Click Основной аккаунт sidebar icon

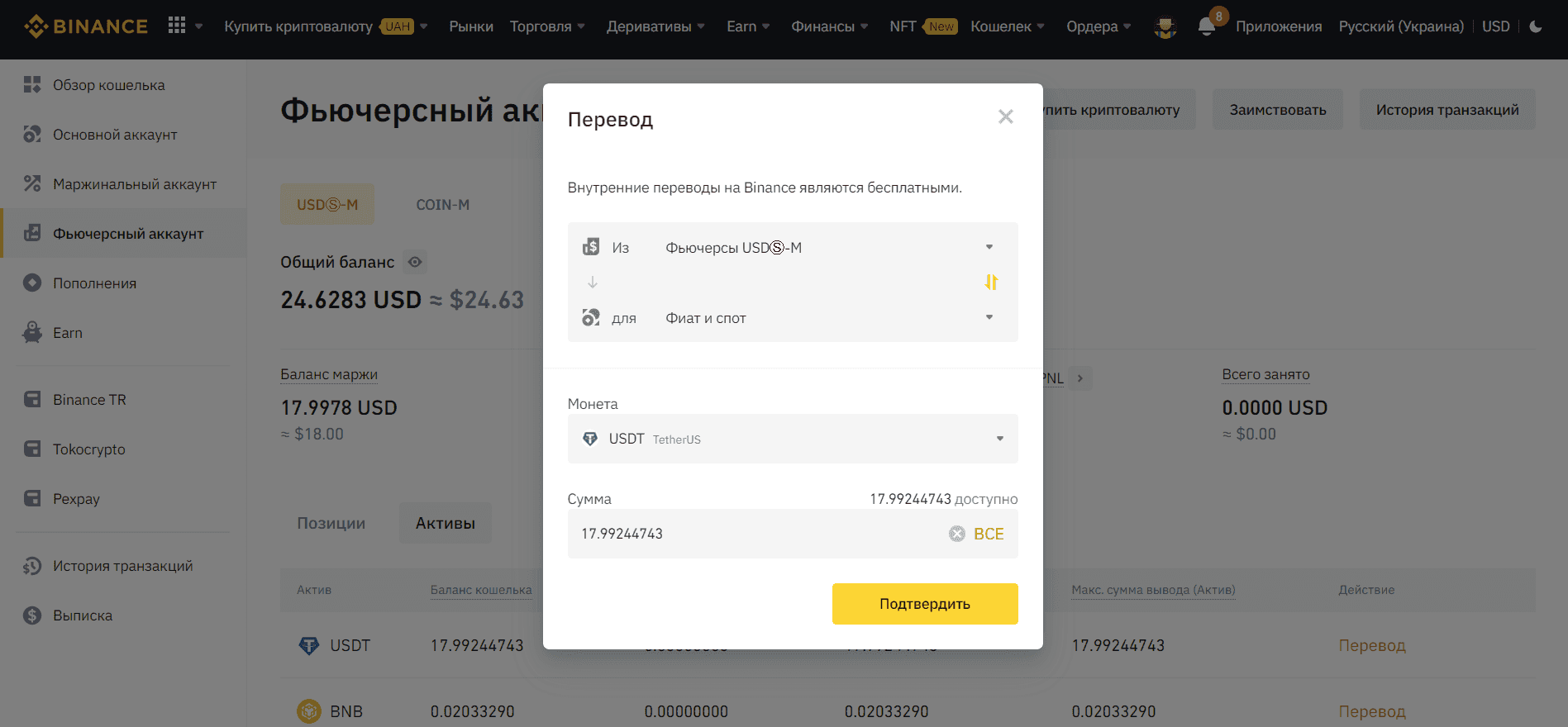[x=32, y=134]
